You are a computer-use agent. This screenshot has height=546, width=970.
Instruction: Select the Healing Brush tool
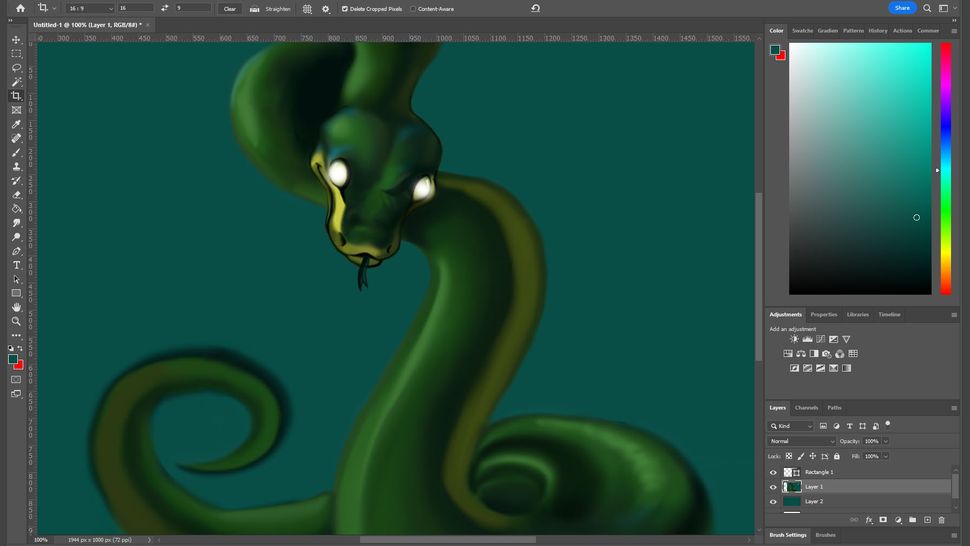(x=16, y=139)
